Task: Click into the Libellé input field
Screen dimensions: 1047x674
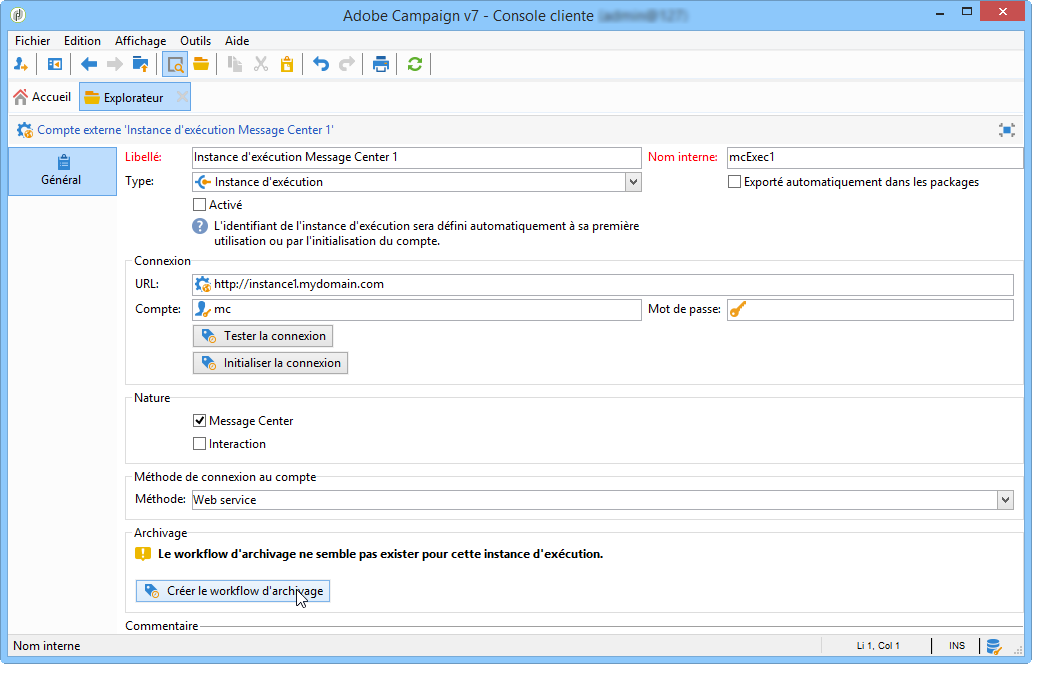Action: click(x=416, y=158)
